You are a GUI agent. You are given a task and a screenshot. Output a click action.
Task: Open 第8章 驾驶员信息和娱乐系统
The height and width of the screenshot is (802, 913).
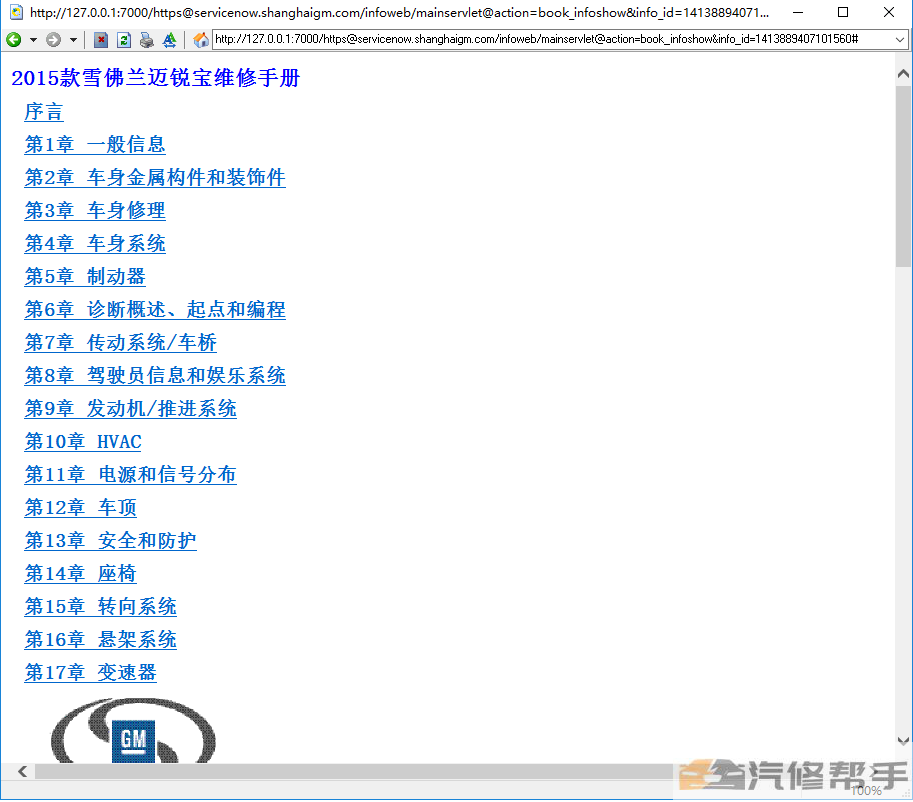pyautogui.click(x=155, y=376)
